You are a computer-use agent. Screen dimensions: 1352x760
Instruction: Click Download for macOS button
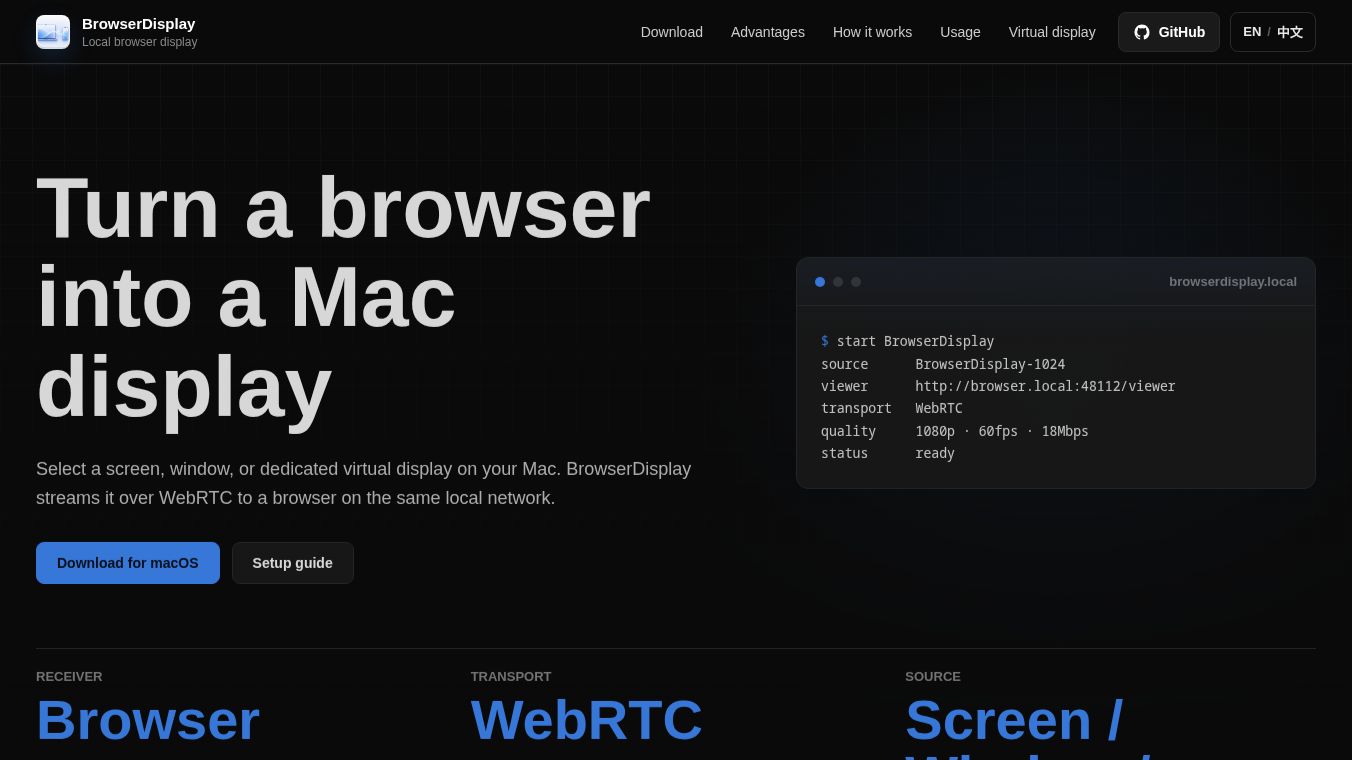(x=128, y=563)
